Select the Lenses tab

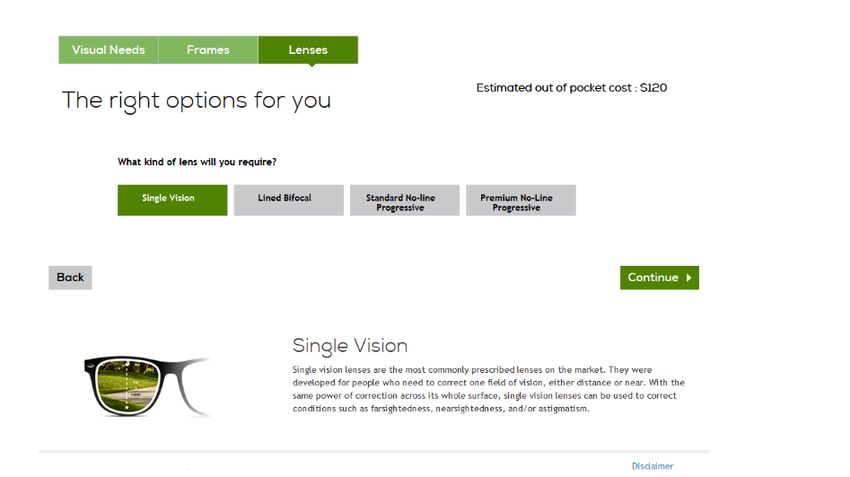pos(308,50)
